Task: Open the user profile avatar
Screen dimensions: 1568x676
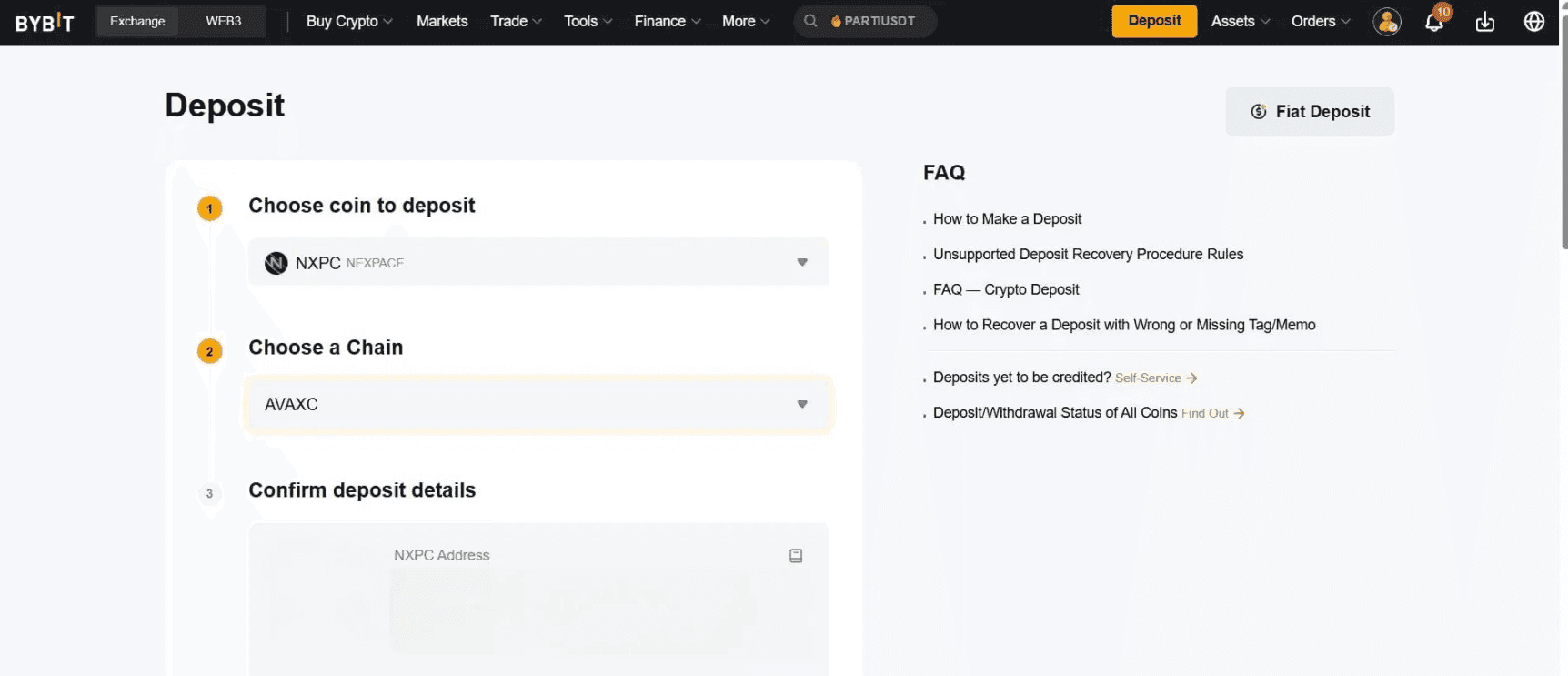Action: 1386,22
